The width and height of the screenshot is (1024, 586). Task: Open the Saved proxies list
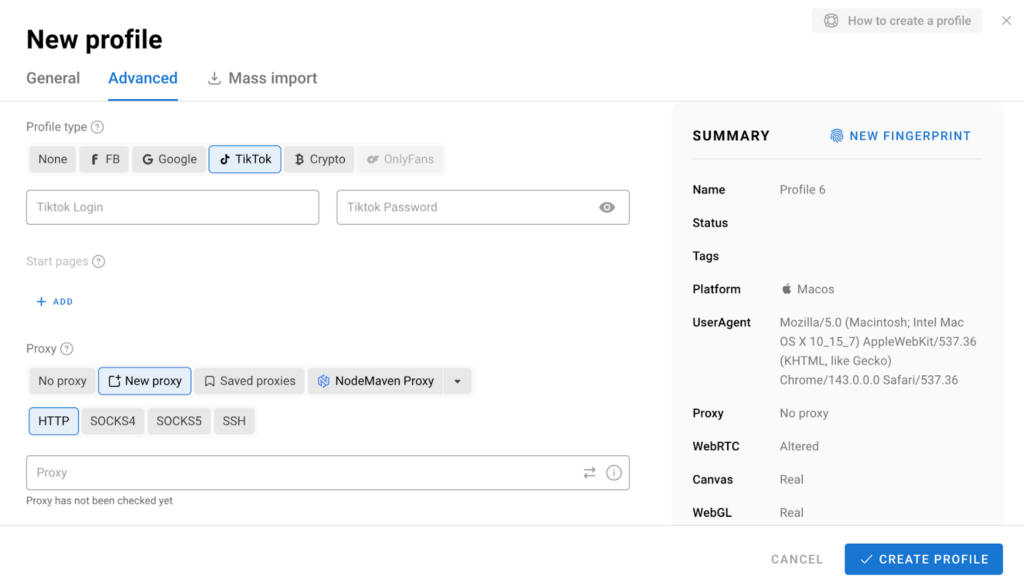click(x=248, y=381)
